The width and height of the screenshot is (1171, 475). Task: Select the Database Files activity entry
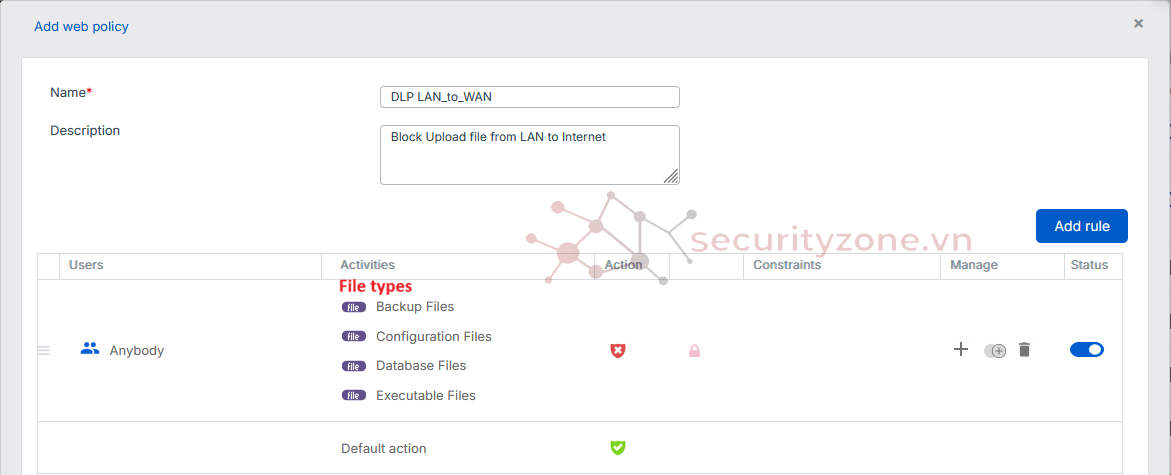point(420,366)
